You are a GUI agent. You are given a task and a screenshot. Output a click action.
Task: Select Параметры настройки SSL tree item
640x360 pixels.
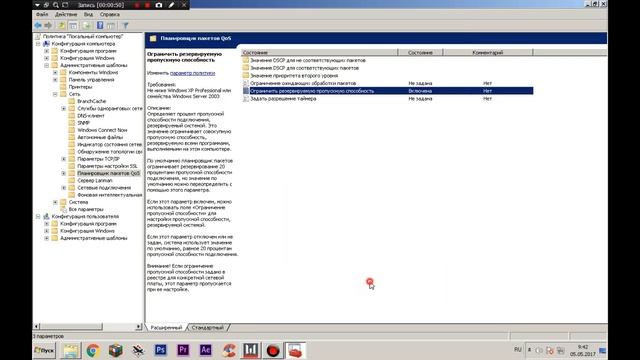107,166
